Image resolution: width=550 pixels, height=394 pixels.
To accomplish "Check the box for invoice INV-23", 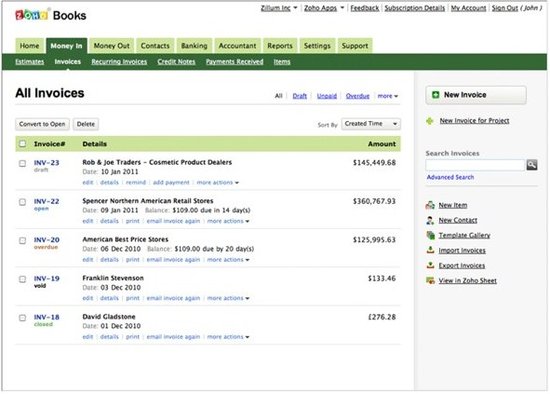I will coord(22,163).
